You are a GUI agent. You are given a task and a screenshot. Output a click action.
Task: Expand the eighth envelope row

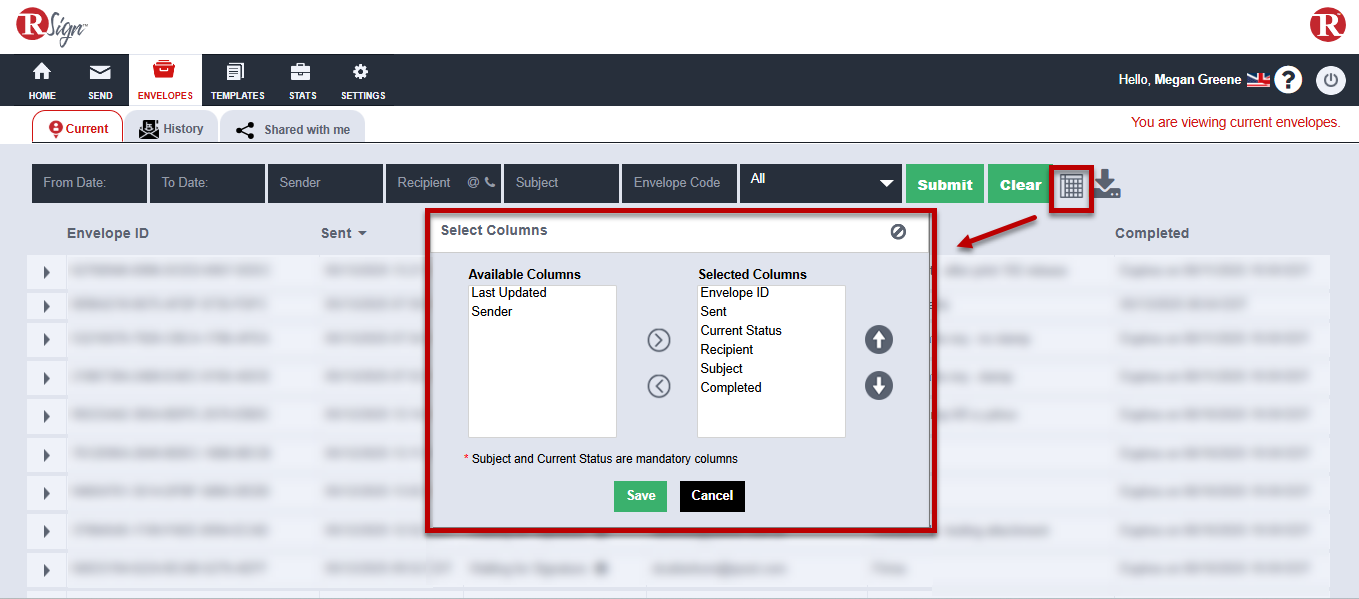pos(47,531)
